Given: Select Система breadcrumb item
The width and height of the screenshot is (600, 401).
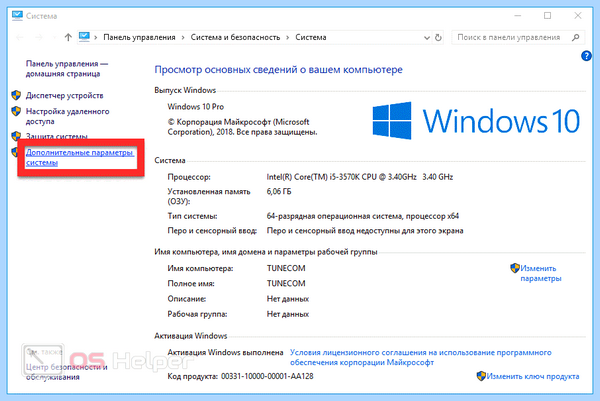Looking at the screenshot, I should tap(311, 37).
